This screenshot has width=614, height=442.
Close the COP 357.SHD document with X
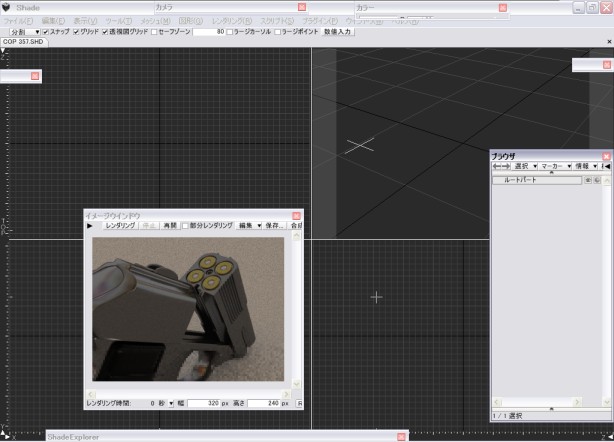[x=610, y=42]
